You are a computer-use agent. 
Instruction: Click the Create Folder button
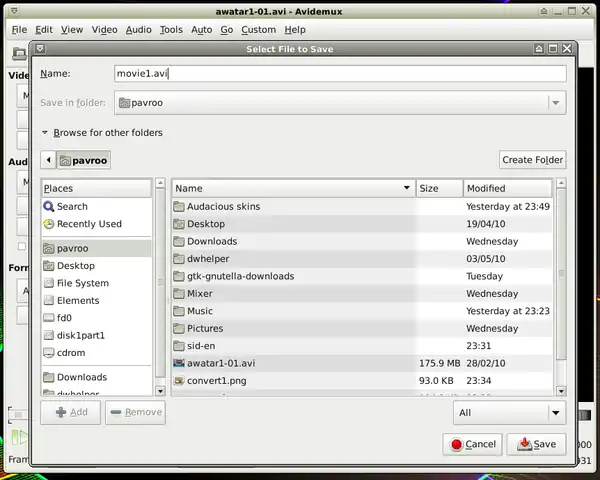point(532,160)
